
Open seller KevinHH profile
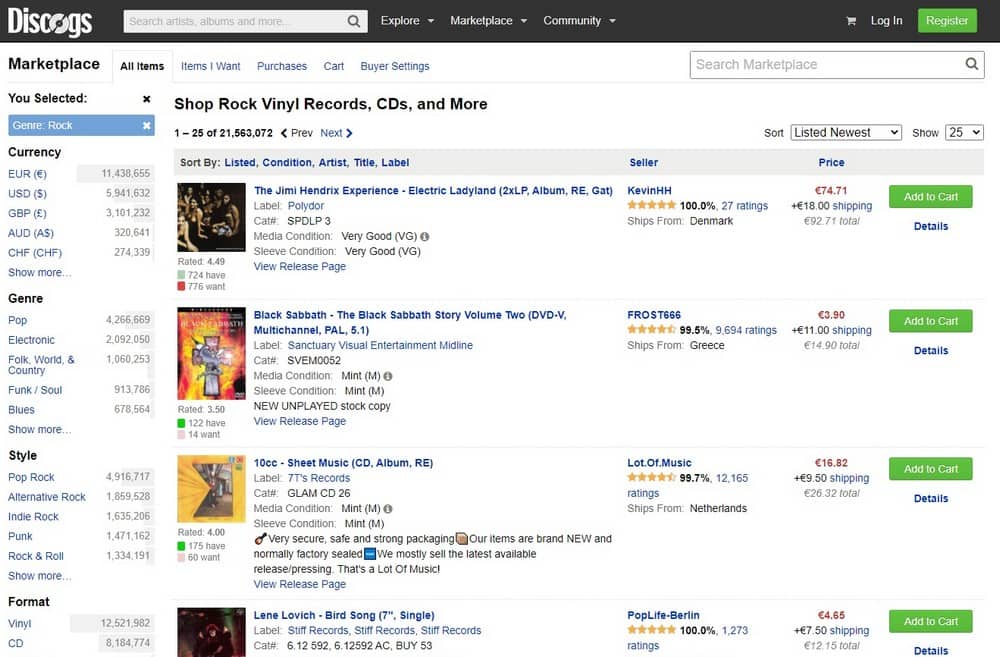649,191
